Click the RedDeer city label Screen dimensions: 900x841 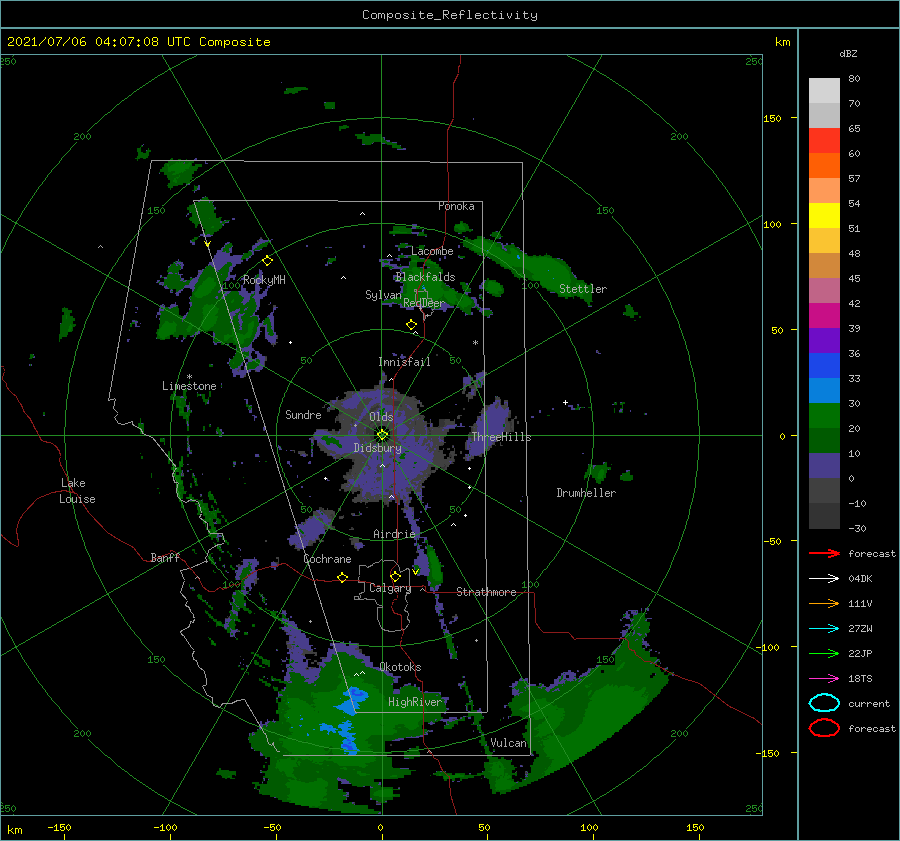click(x=424, y=303)
